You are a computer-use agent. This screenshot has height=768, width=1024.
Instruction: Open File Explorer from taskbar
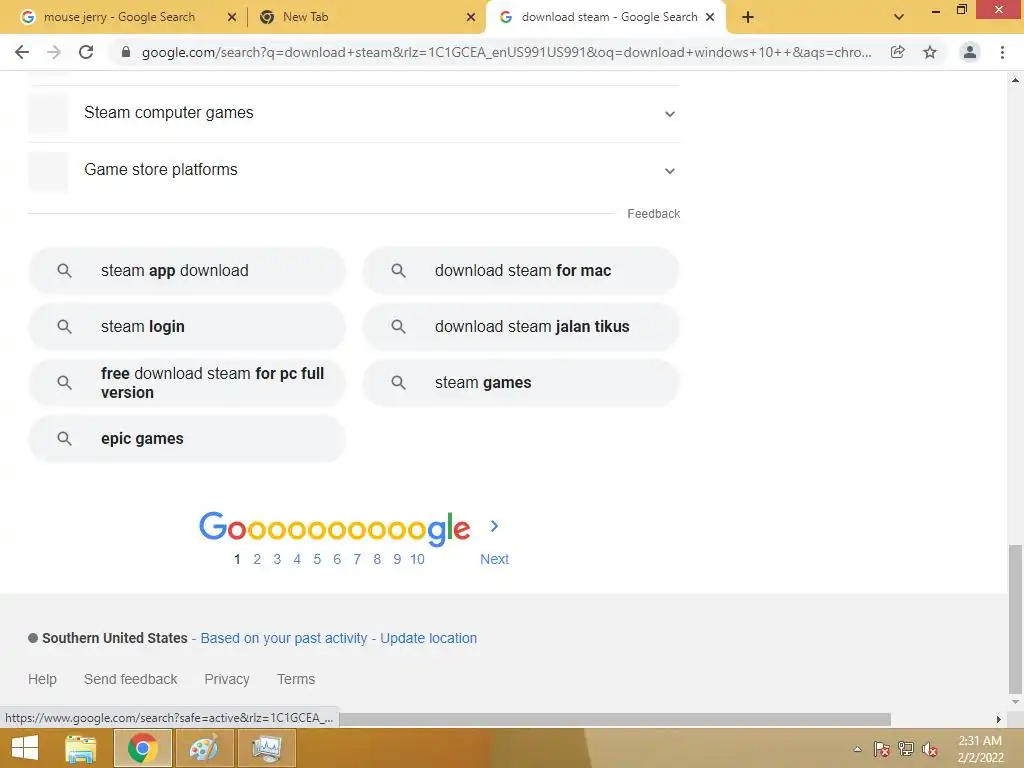point(81,748)
